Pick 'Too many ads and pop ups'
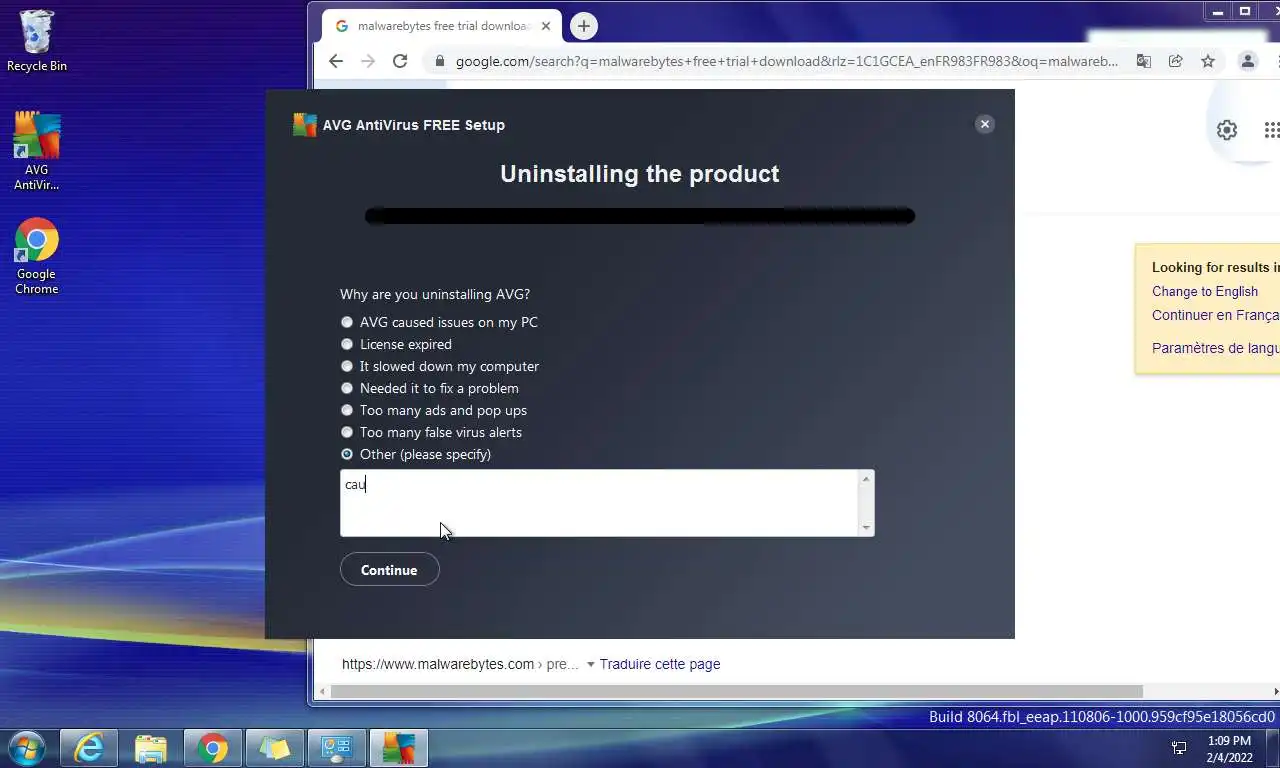The height and width of the screenshot is (768, 1280). (347, 410)
